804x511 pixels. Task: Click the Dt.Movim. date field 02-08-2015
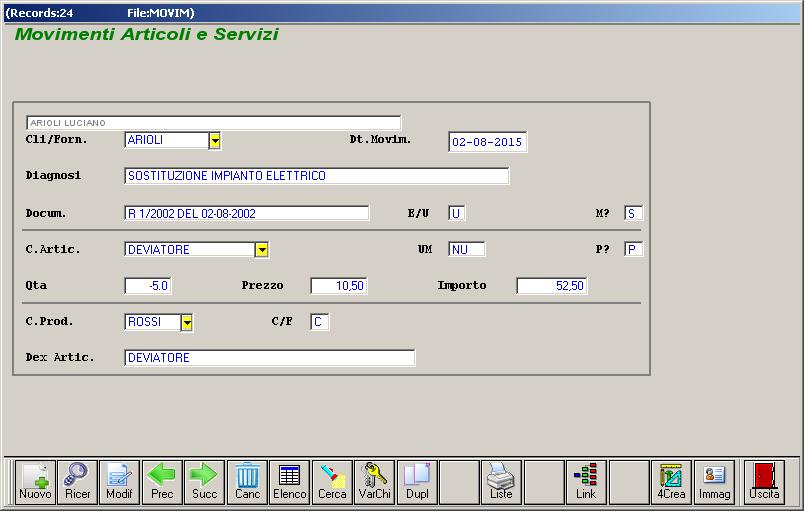[488, 142]
